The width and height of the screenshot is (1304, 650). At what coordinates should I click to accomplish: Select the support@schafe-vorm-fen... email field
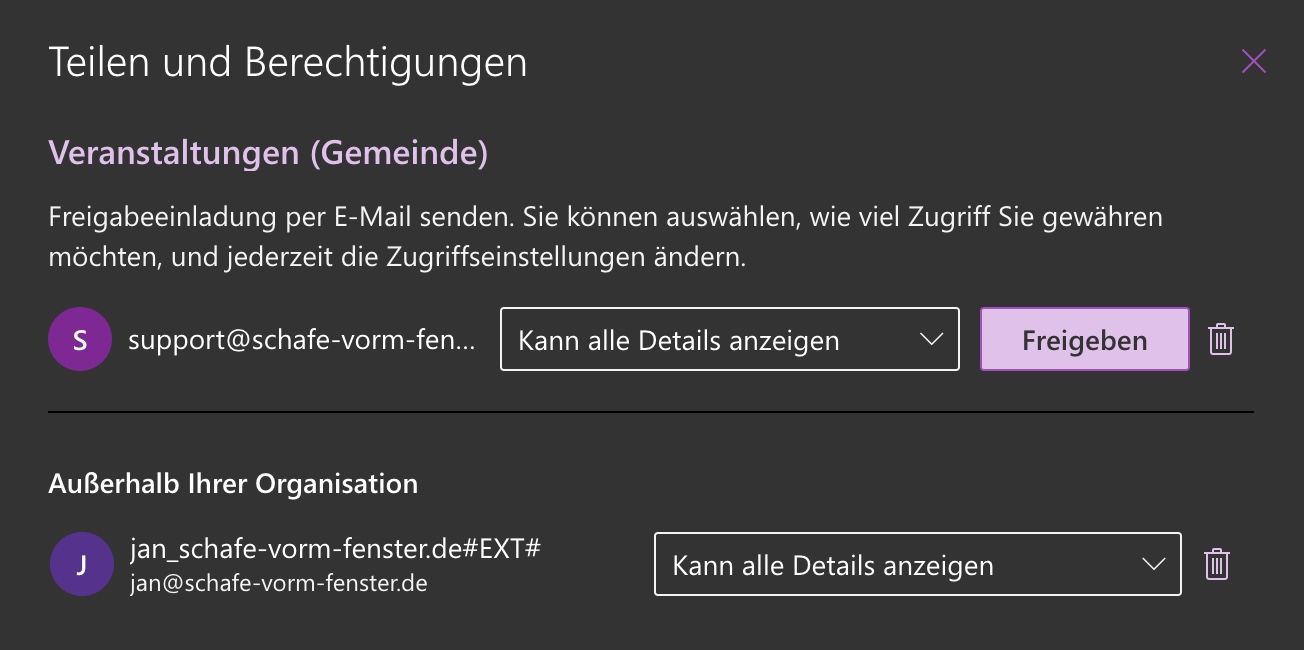[x=302, y=339]
